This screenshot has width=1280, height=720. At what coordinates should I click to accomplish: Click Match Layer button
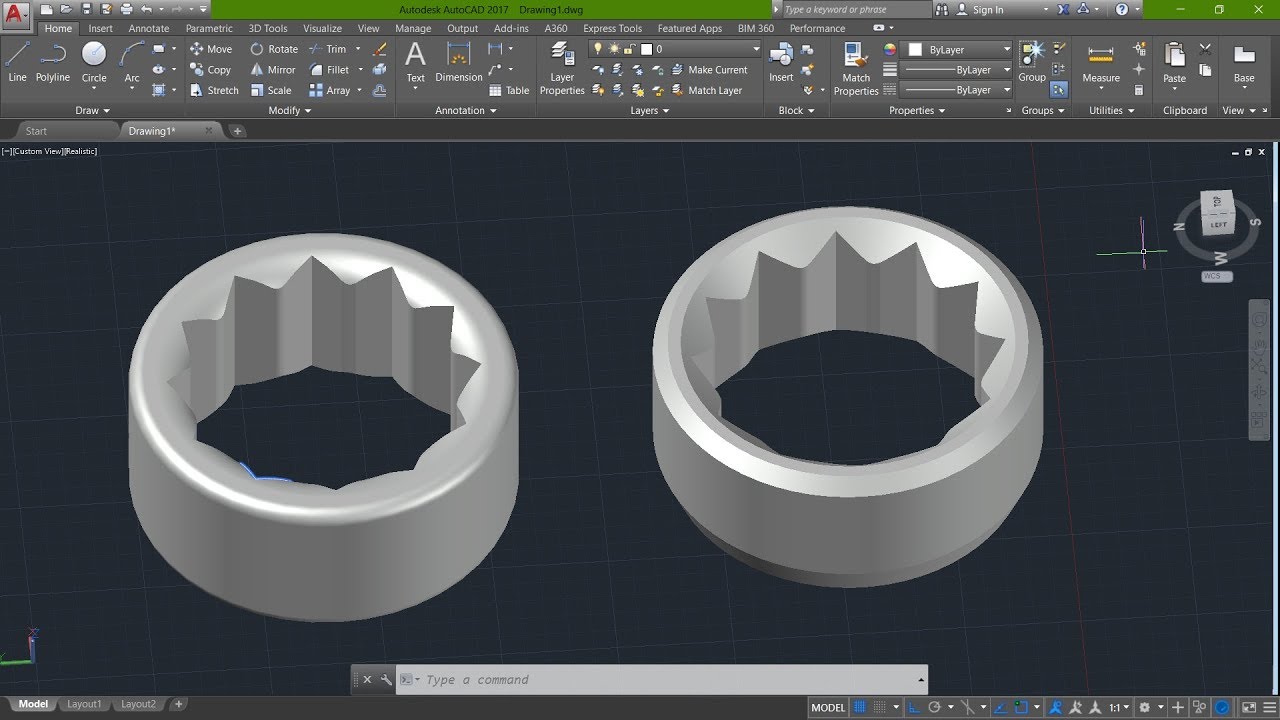706,90
